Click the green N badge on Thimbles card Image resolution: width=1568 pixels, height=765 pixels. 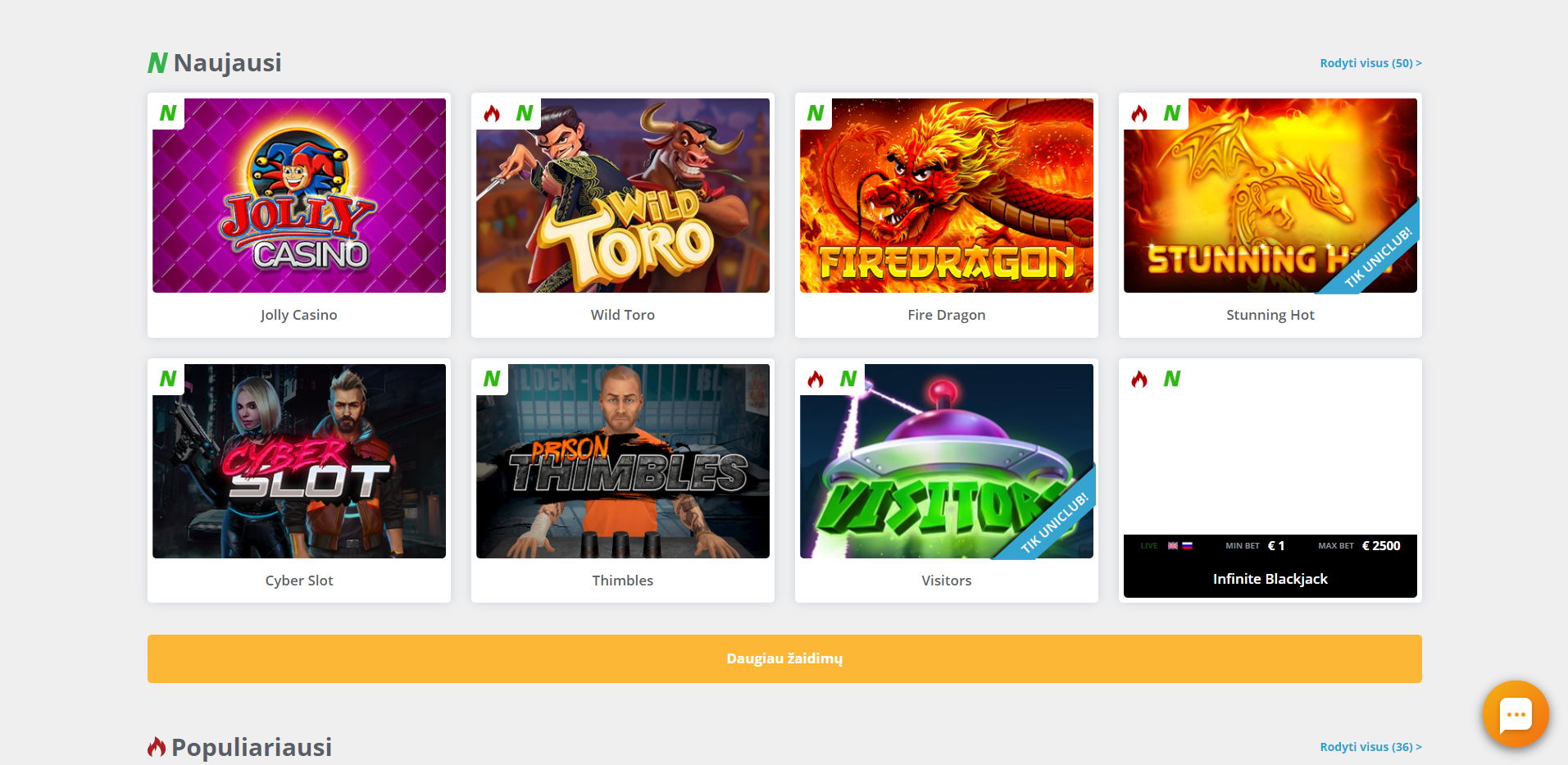pyautogui.click(x=492, y=379)
